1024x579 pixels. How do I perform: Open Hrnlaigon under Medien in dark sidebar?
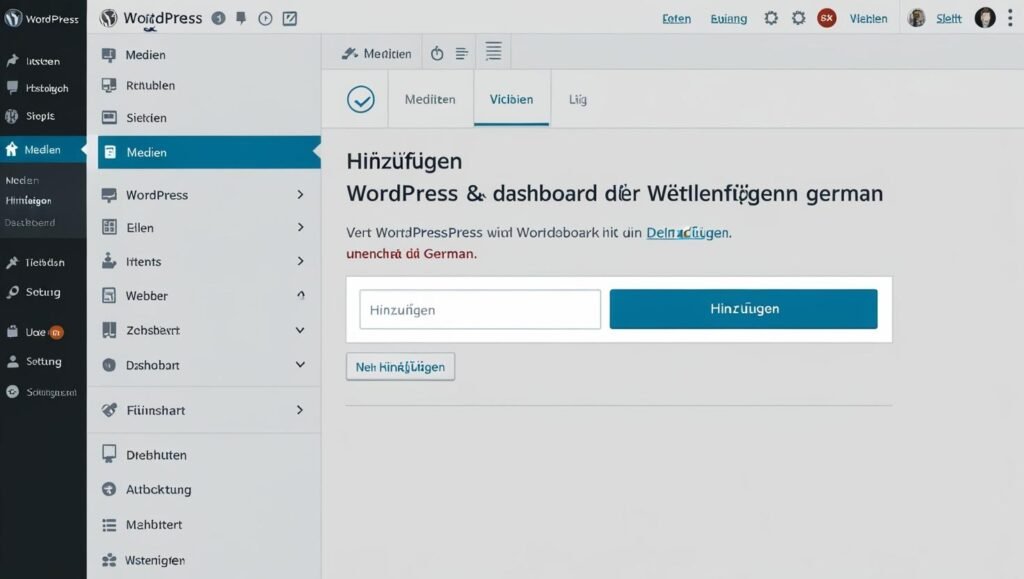[29, 200]
